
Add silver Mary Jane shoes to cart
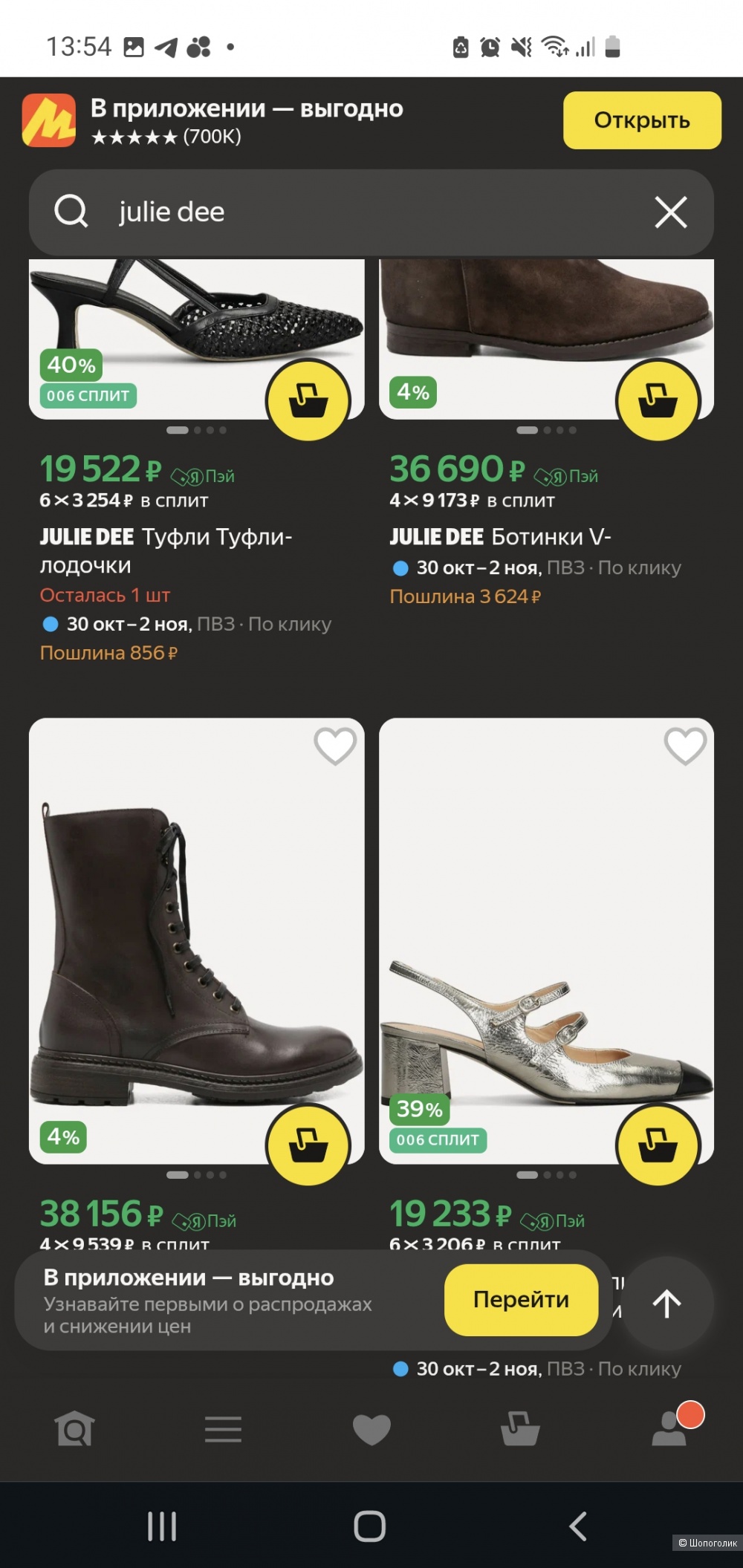[x=658, y=1145]
